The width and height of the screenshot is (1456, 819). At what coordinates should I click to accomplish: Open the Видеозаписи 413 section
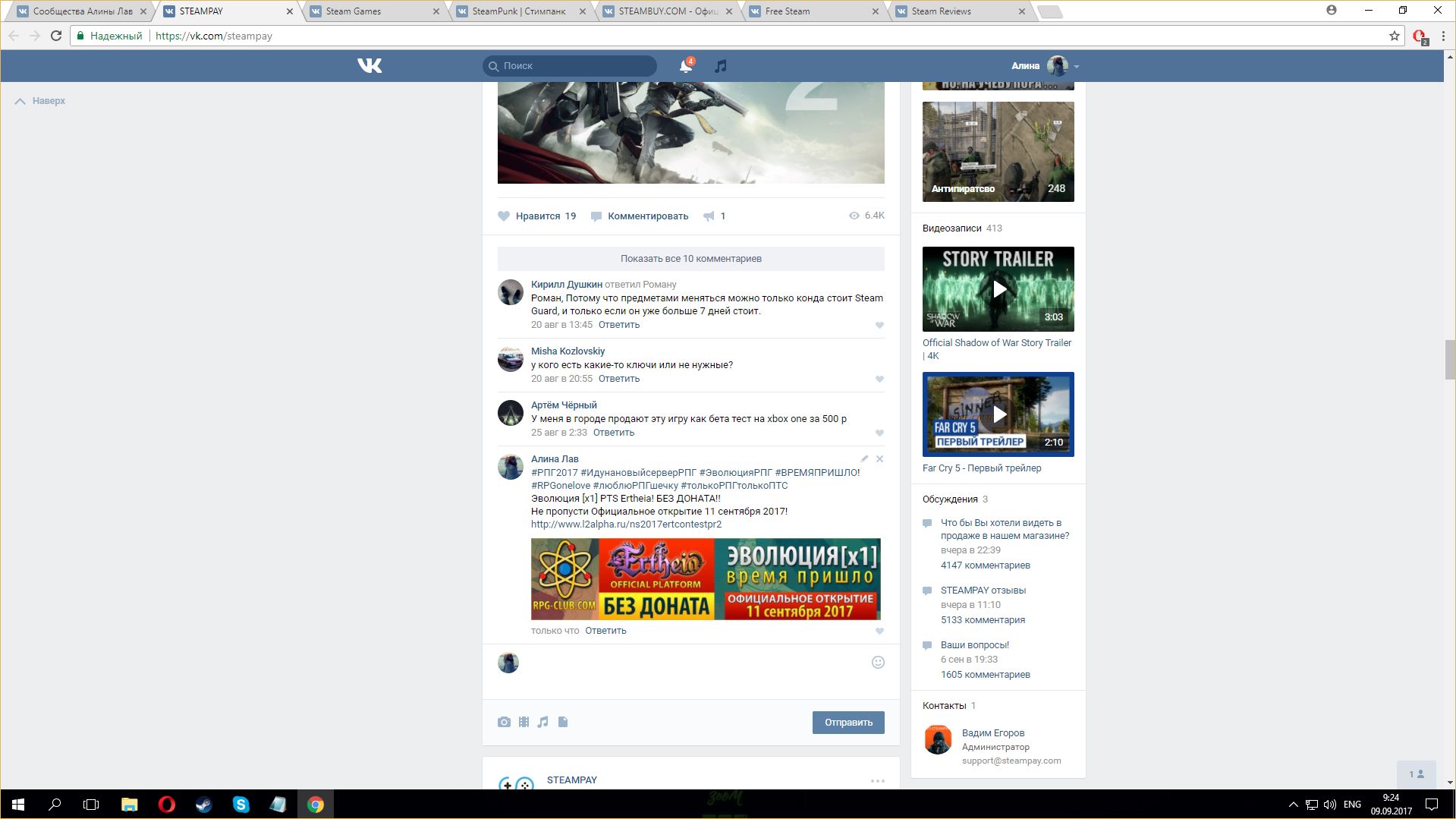(x=962, y=228)
